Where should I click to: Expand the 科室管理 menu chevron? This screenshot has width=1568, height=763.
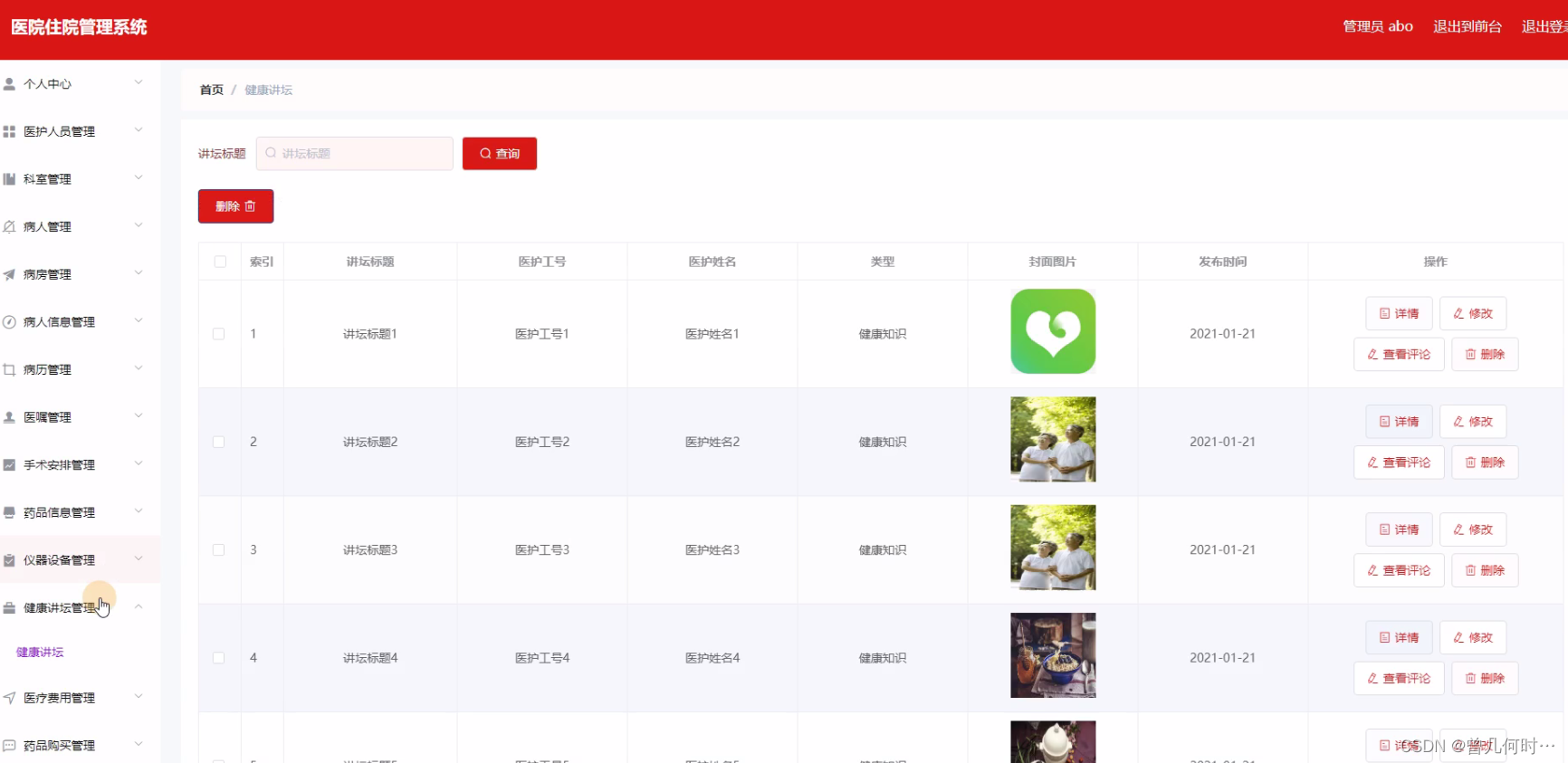139,177
